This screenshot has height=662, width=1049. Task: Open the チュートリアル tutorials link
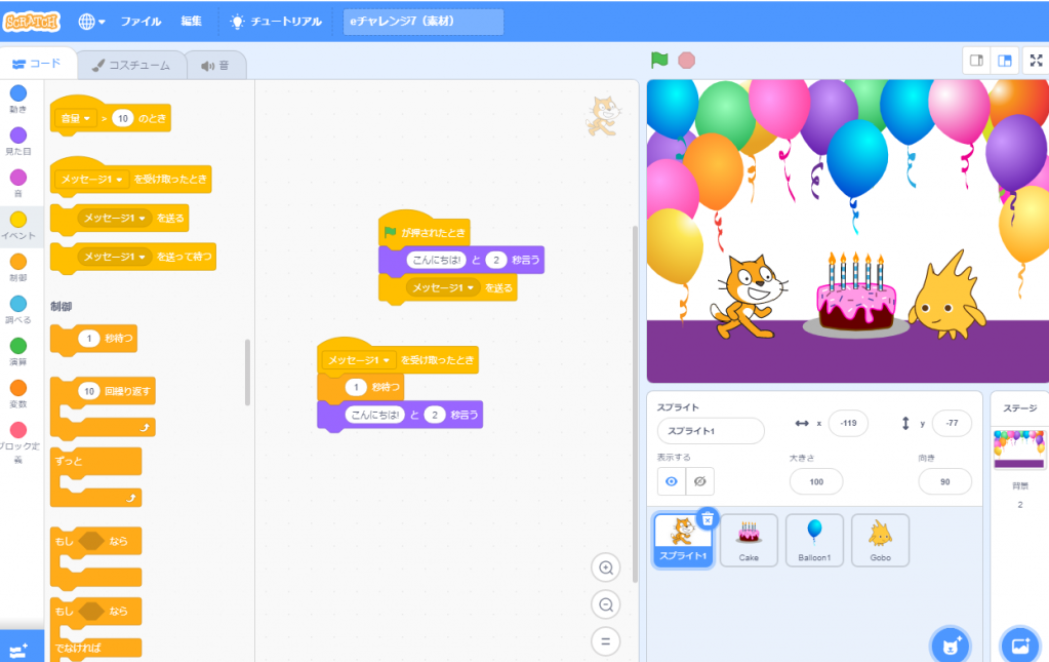275,21
